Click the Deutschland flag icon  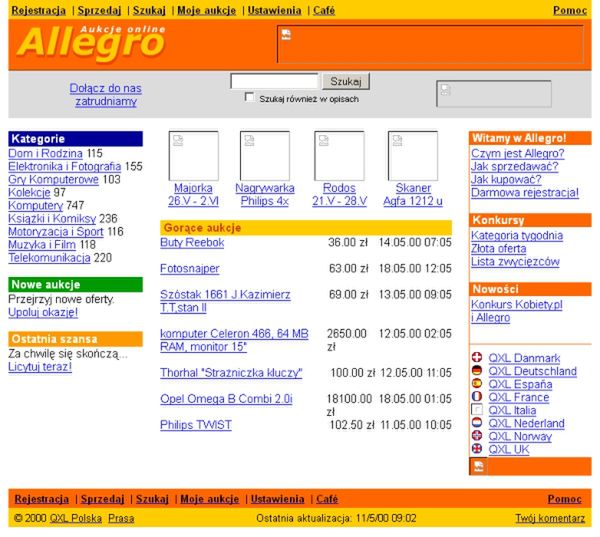click(x=477, y=371)
